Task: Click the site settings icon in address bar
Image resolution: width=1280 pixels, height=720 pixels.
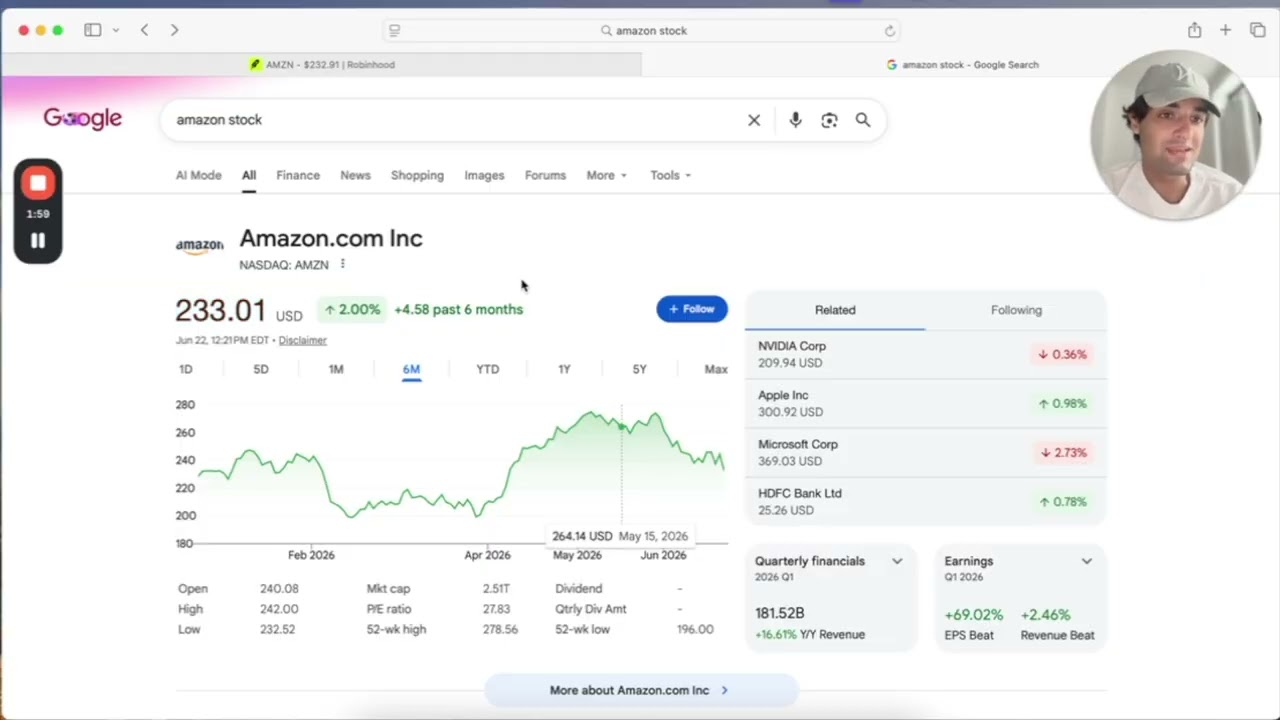Action: [394, 31]
